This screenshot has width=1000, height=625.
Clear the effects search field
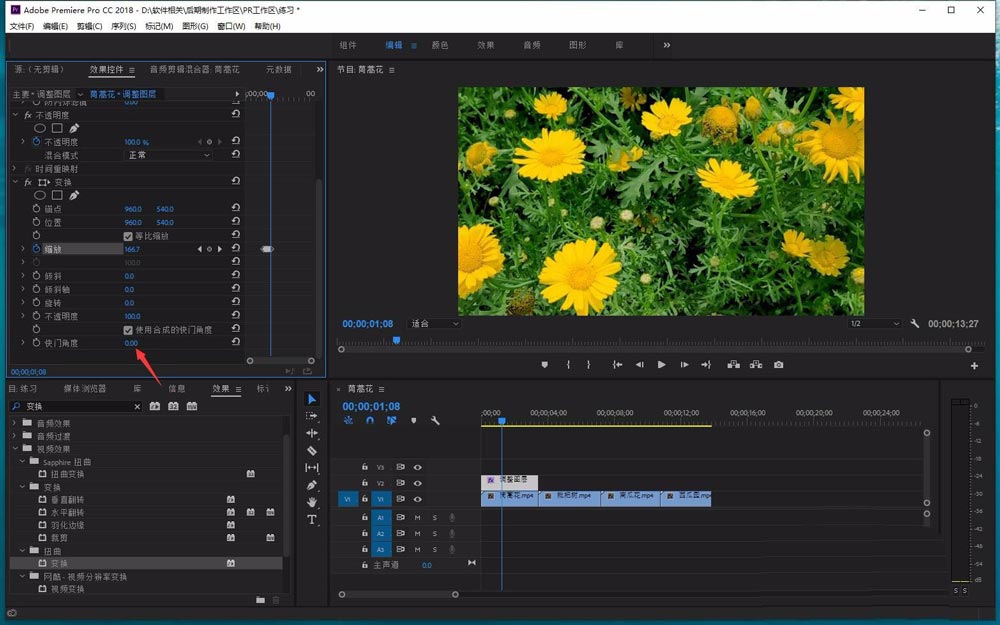coord(138,407)
